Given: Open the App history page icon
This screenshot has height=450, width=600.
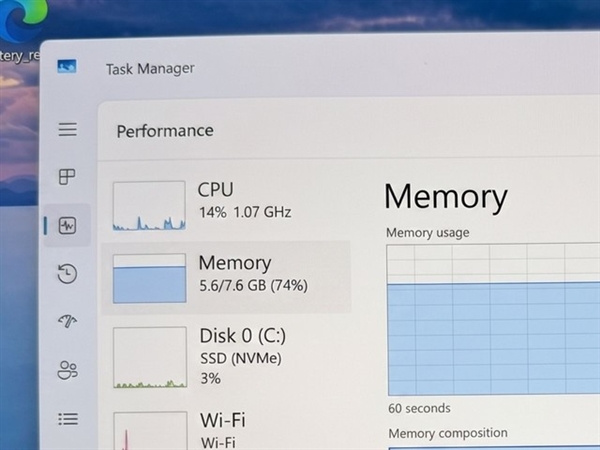Looking at the screenshot, I should (67, 274).
